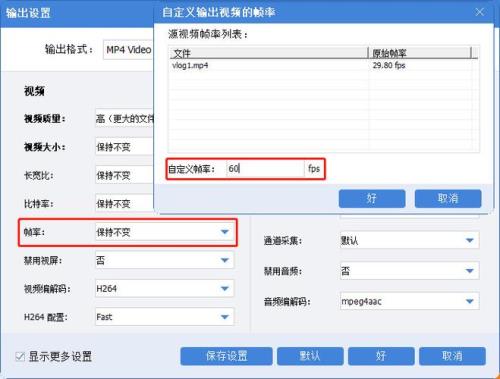Viewport: 500px width, 379px height.
Task: Close the custom frame rate dialog
Action: 479,12
